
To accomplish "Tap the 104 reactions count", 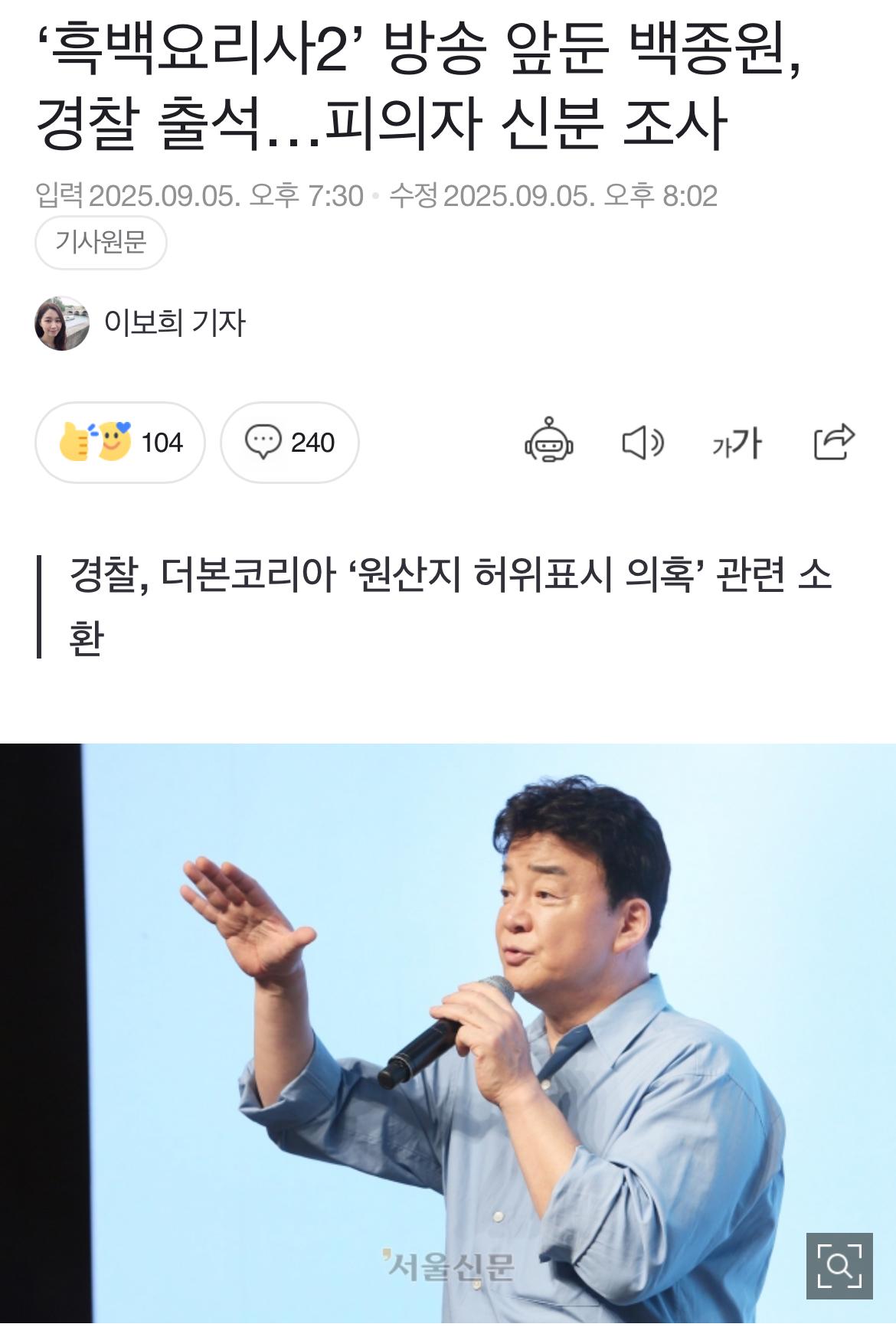I will point(162,443).
